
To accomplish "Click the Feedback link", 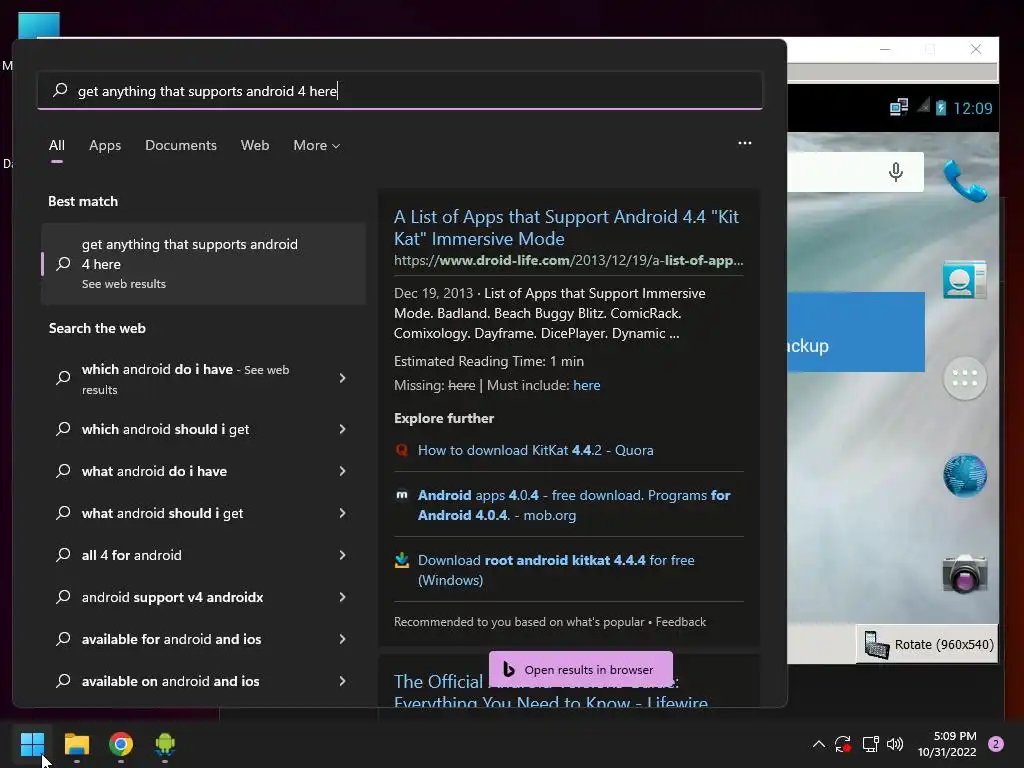I will pyautogui.click(x=680, y=622).
